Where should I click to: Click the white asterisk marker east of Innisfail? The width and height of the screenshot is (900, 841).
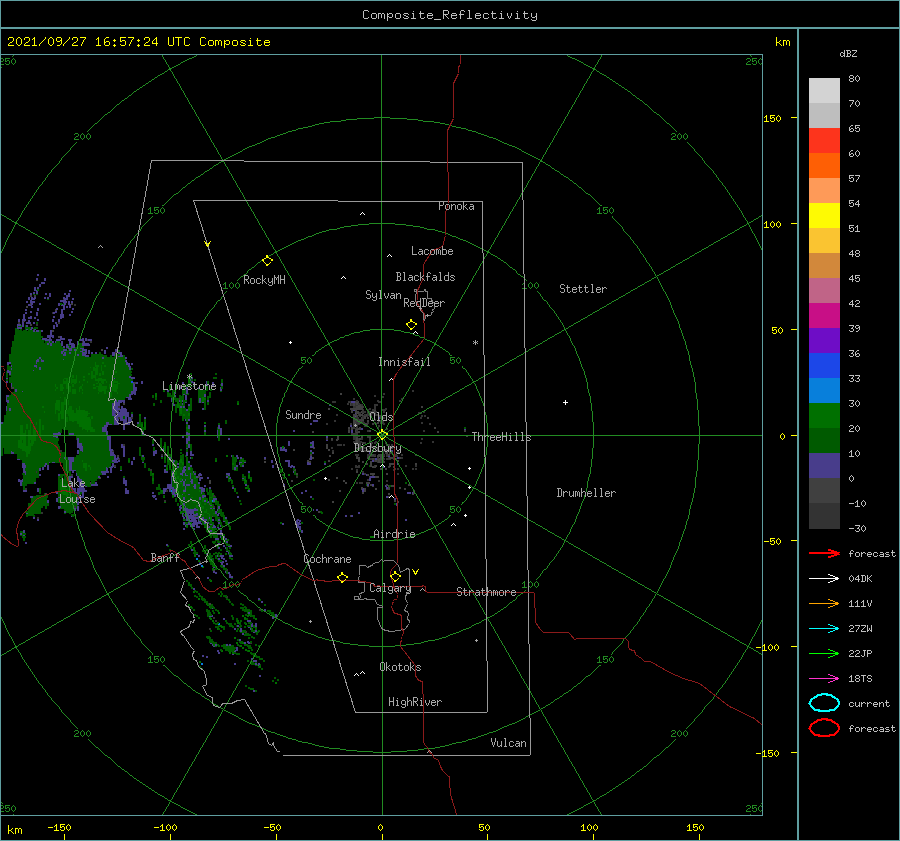point(475,343)
